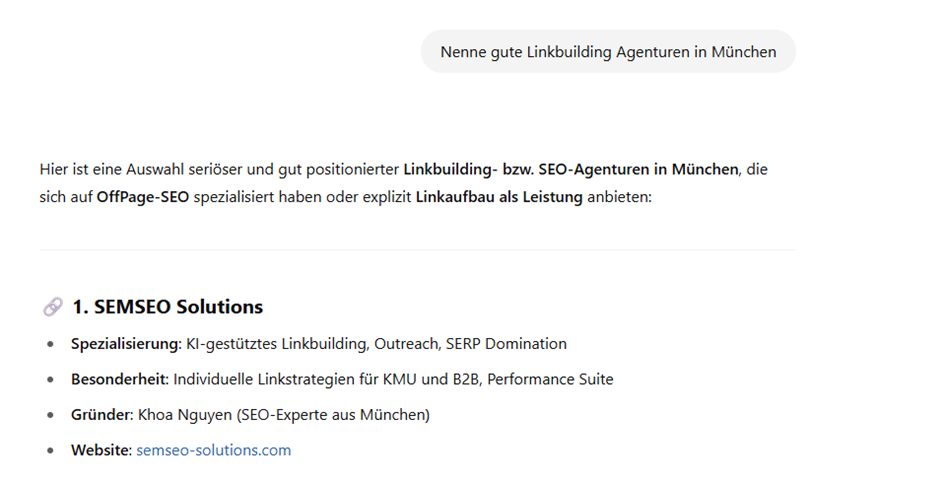Image resolution: width=945 pixels, height=483 pixels.
Task: Click the 'Gründer:' label
Action: pos(102,415)
